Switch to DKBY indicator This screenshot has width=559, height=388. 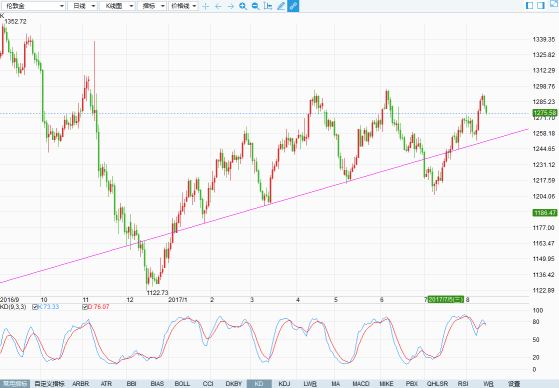tap(234, 384)
